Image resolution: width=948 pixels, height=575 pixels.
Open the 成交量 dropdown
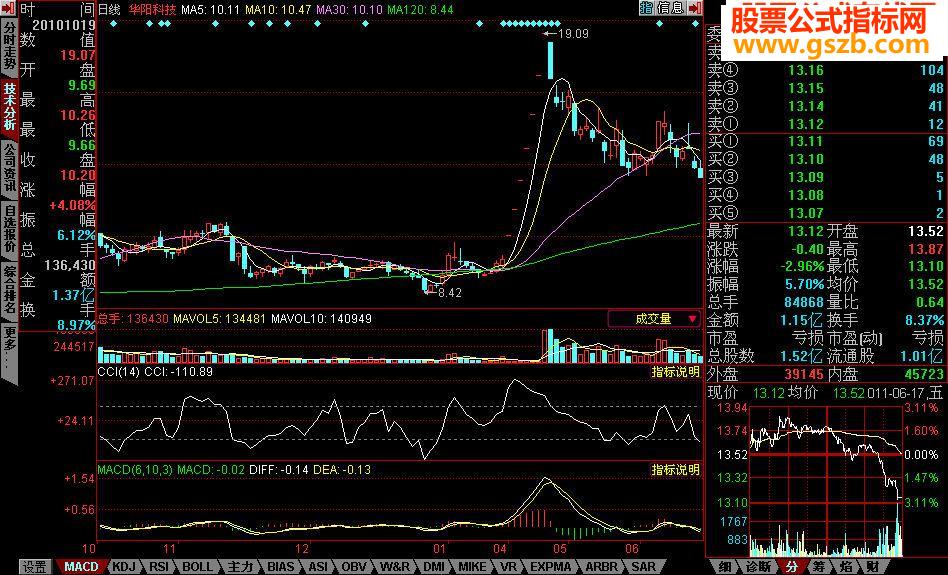[x=654, y=319]
